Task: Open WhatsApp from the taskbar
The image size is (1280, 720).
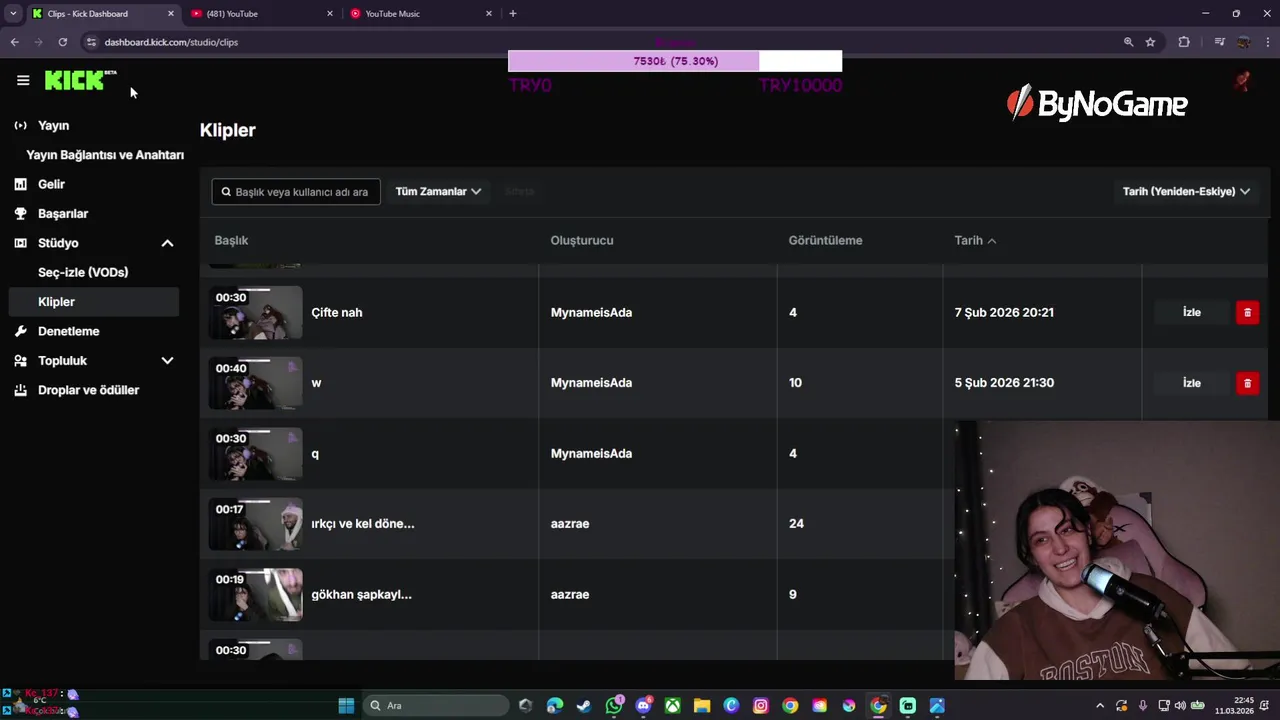Action: [614, 705]
